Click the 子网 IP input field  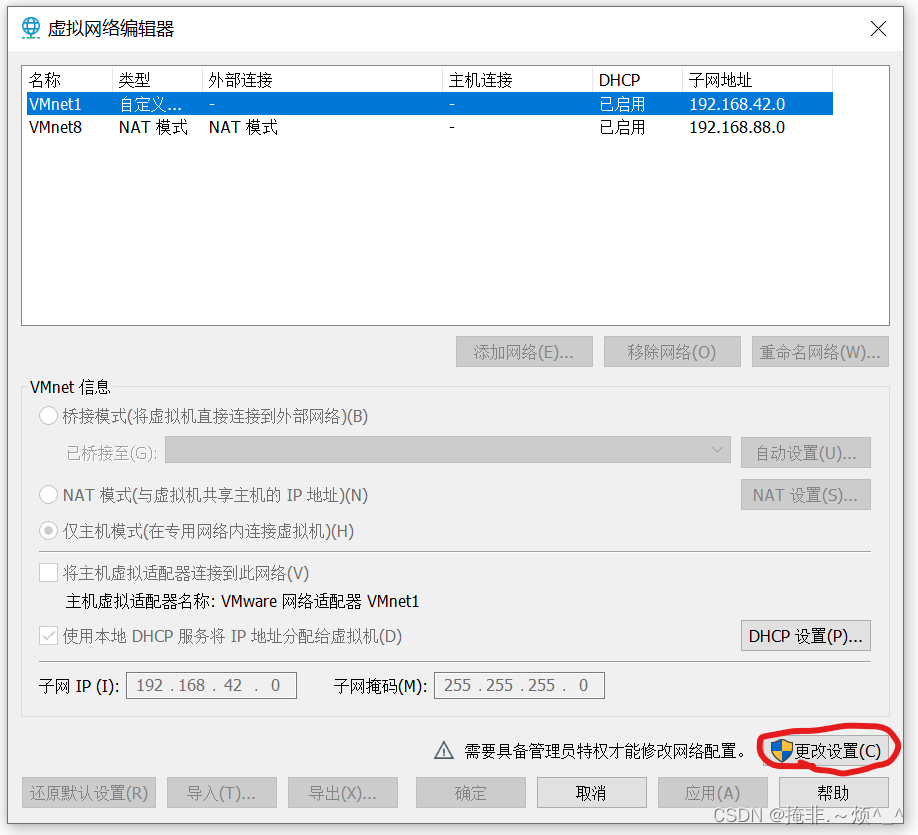[x=211, y=685]
